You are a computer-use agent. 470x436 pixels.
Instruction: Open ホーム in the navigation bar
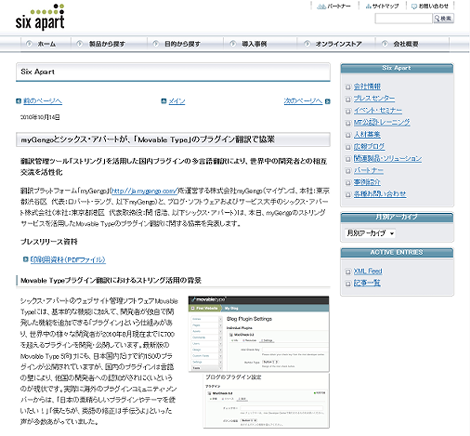46,44
